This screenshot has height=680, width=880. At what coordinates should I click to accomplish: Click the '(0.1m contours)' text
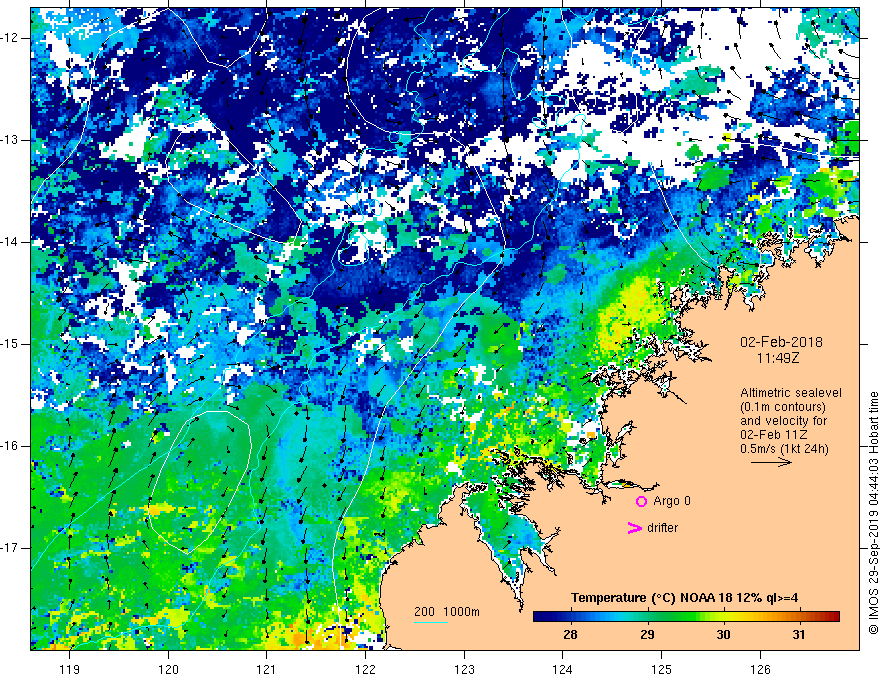pos(783,407)
